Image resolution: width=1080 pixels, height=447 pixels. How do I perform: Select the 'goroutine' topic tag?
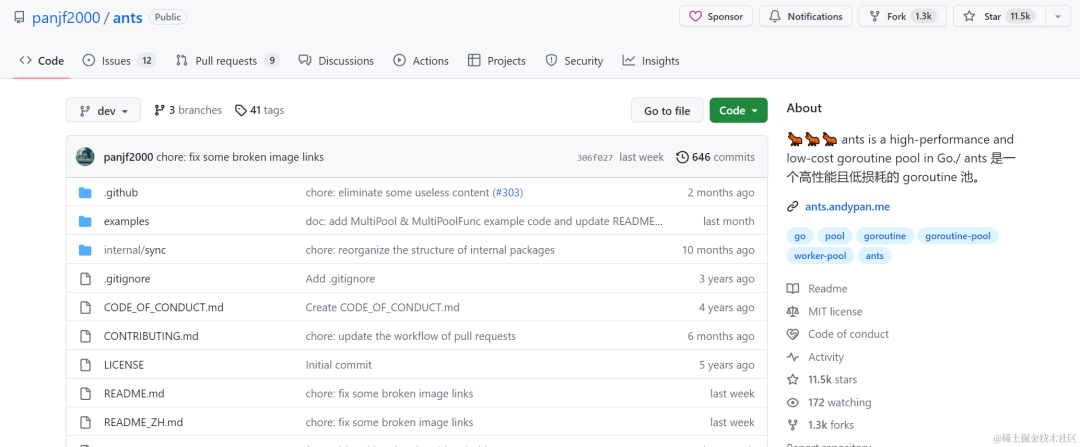[x=884, y=236]
